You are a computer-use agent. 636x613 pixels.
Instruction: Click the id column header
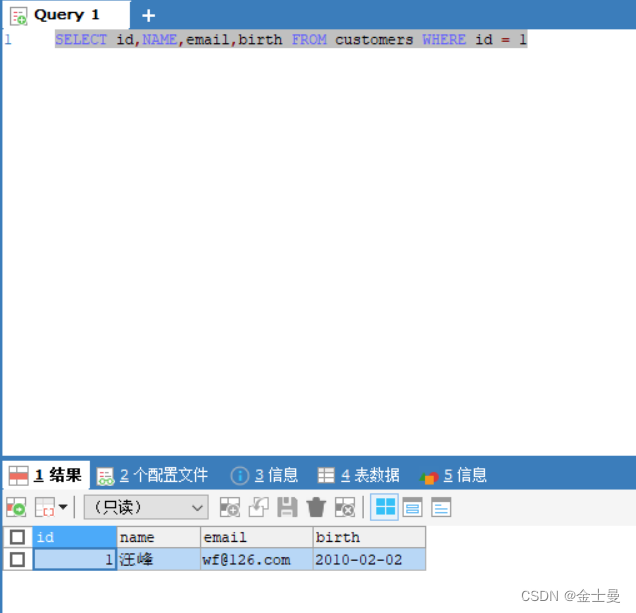tap(75, 537)
